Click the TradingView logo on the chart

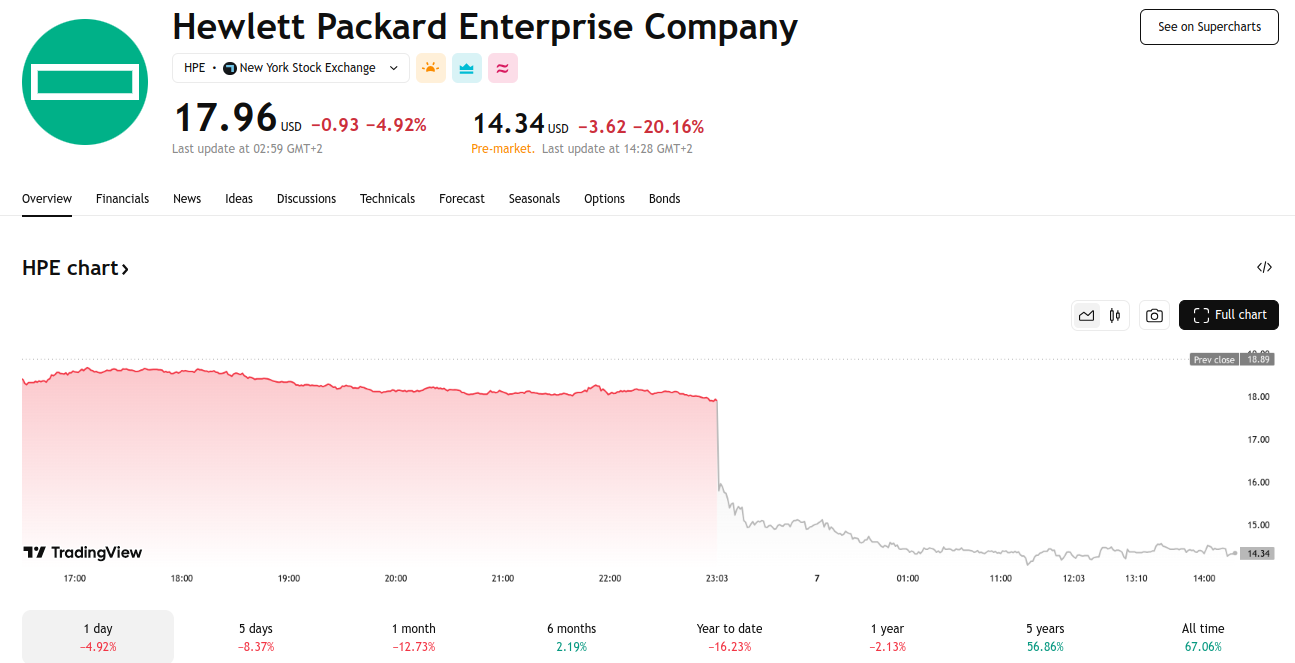pyautogui.click(x=82, y=552)
